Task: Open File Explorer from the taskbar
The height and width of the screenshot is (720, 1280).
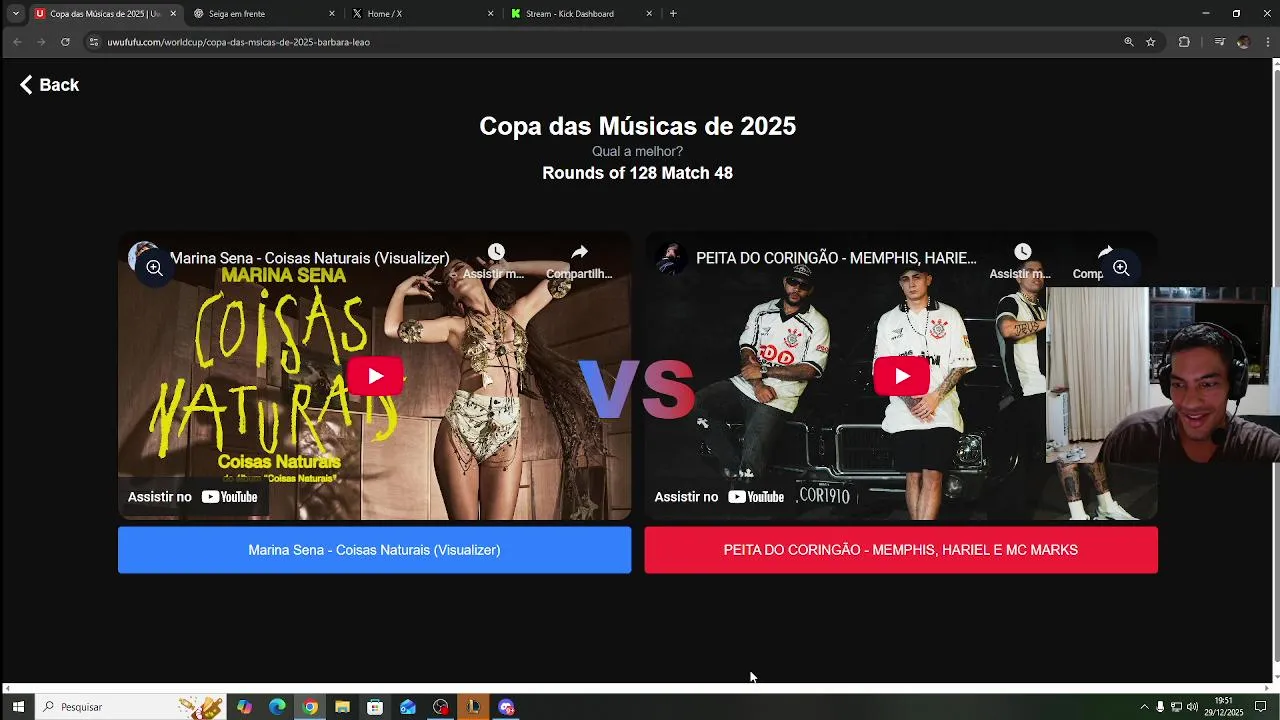Action: tap(342, 707)
